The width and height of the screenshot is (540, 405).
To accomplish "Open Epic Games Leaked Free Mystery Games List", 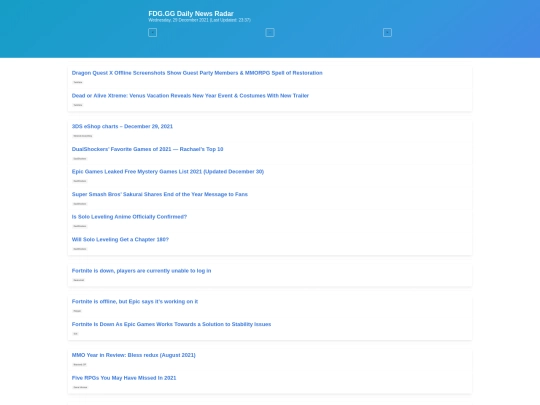I will (168, 172).
